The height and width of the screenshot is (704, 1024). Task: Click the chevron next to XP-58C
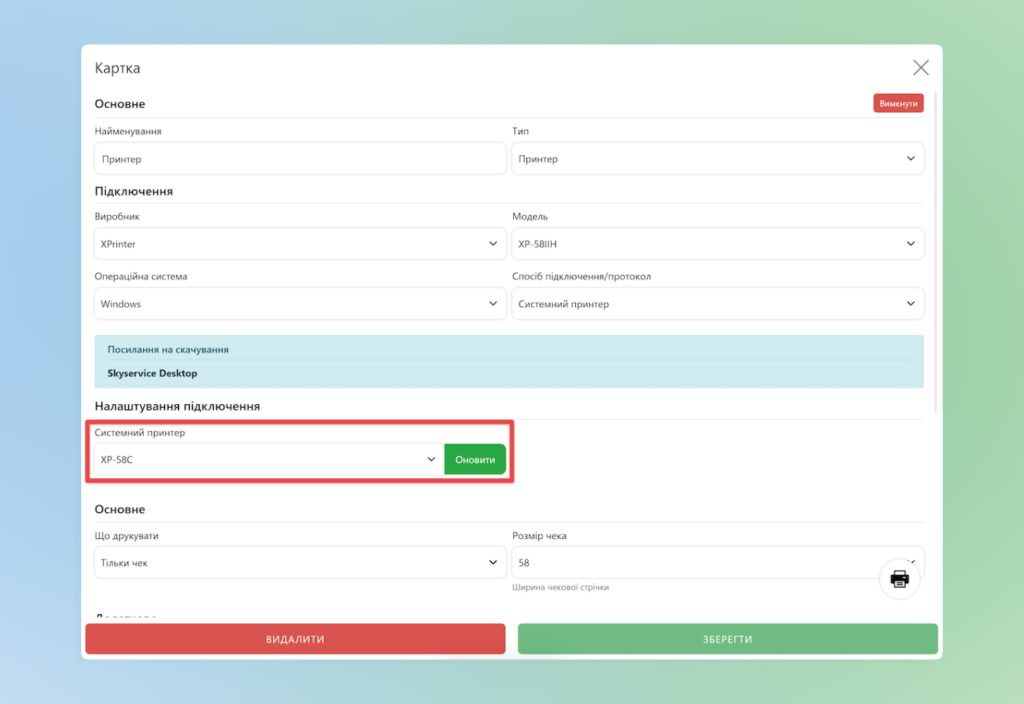tap(431, 460)
